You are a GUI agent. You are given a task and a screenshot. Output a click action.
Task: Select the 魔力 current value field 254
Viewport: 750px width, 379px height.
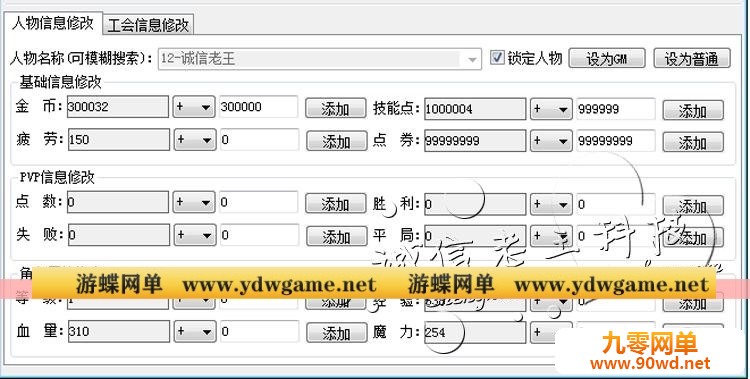click(475, 332)
